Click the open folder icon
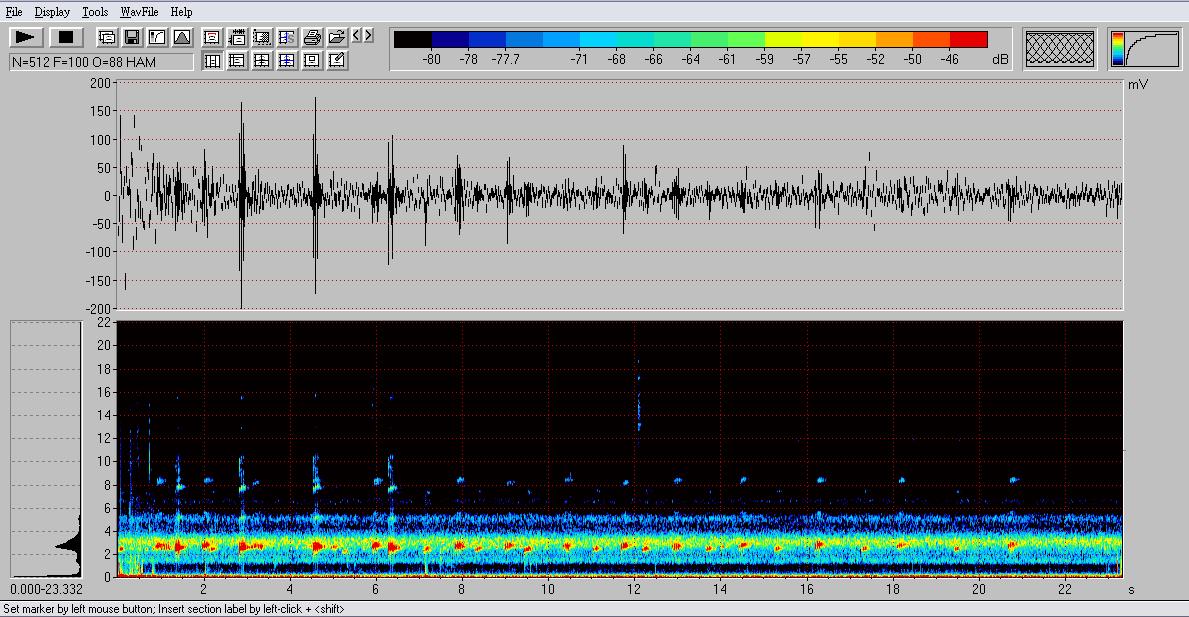Image resolution: width=1189 pixels, height=617 pixels. (x=337, y=37)
